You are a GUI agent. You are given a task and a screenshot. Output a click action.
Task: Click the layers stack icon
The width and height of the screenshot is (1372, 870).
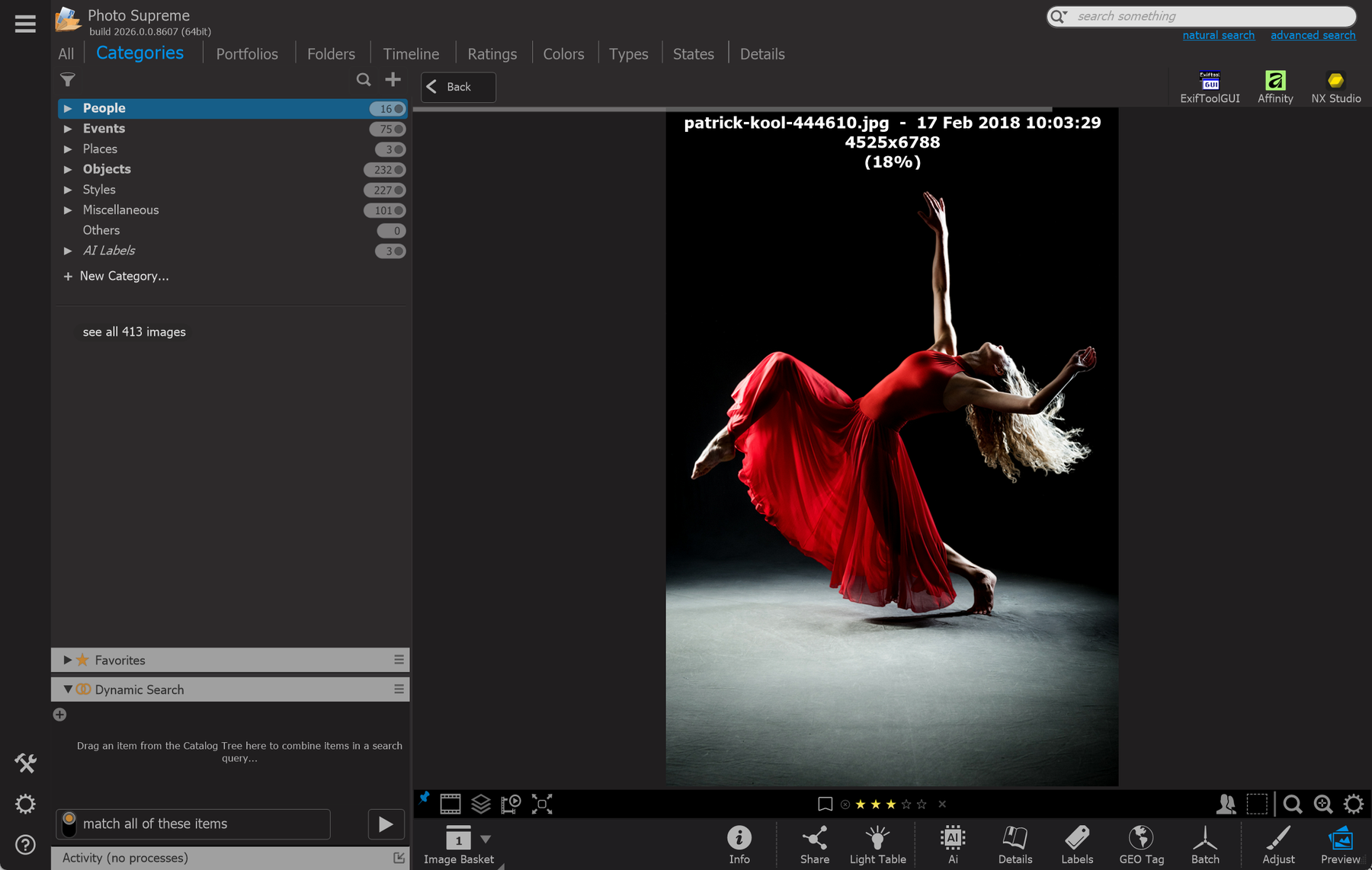point(481,804)
